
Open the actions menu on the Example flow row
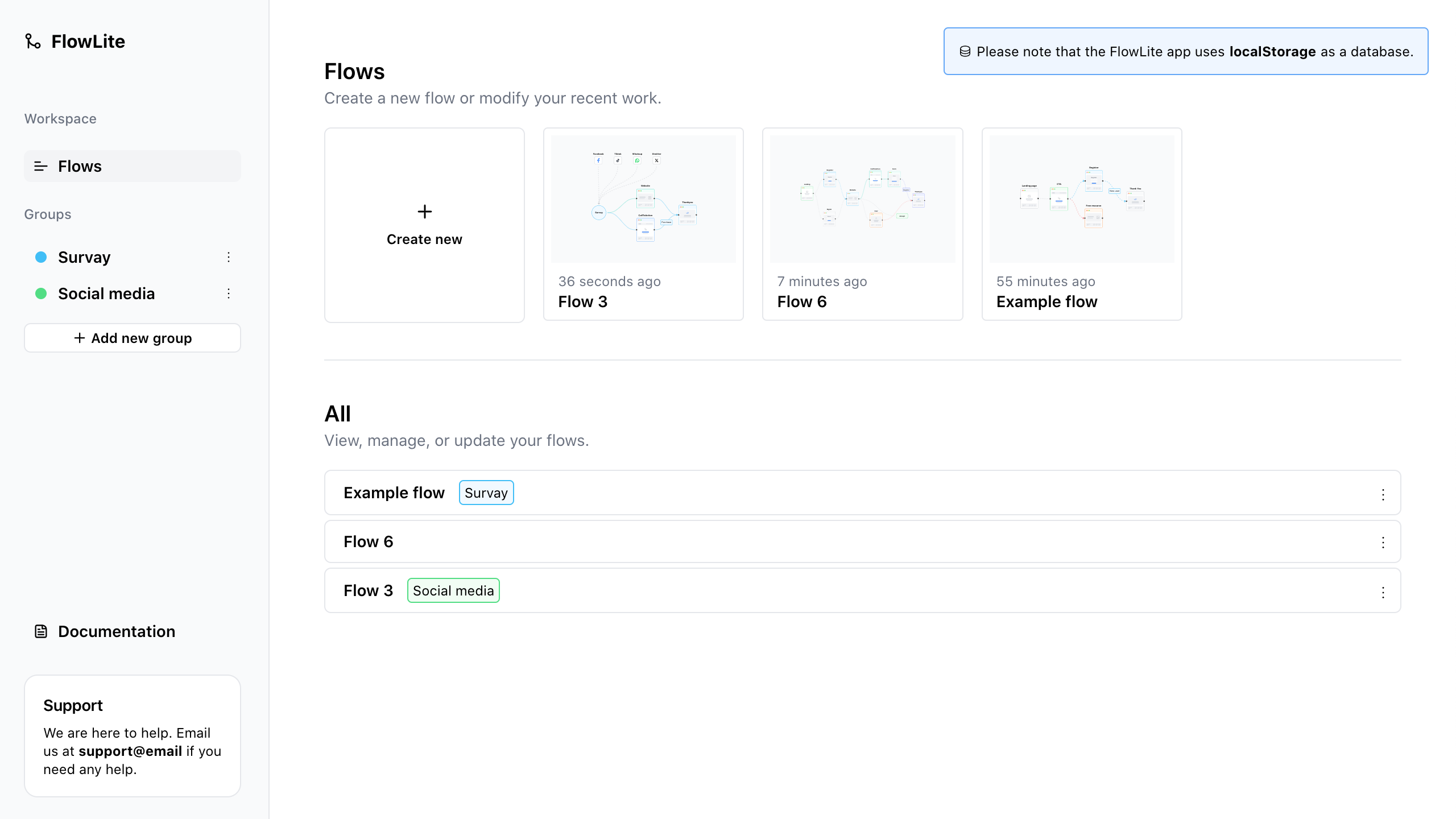tap(1383, 493)
